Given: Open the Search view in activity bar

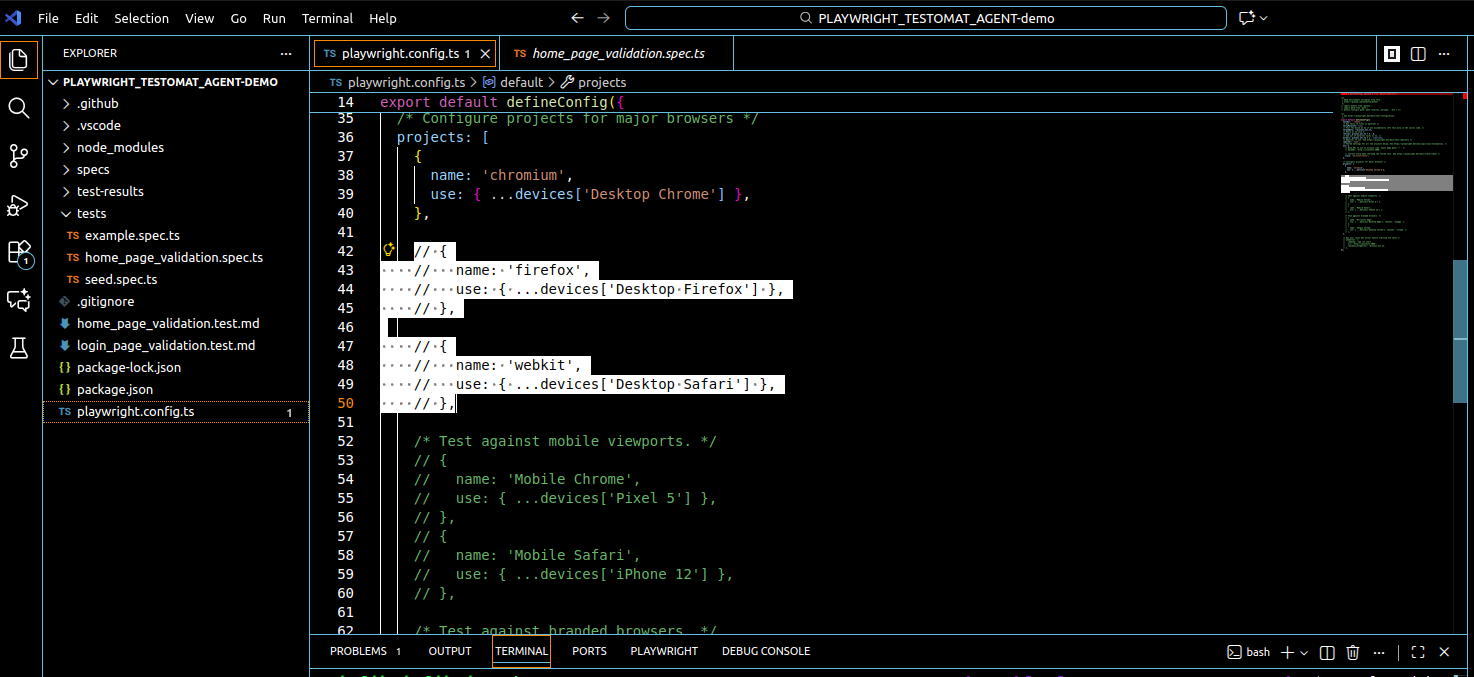Looking at the screenshot, I should [18, 107].
